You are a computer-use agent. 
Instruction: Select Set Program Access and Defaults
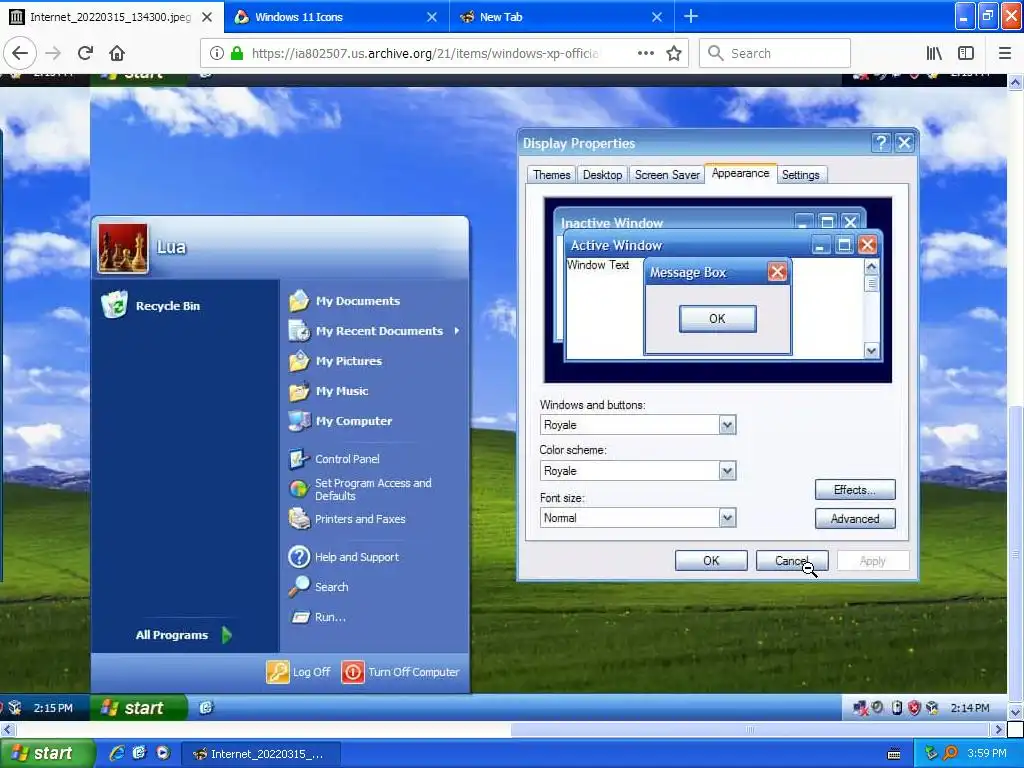tap(360, 489)
